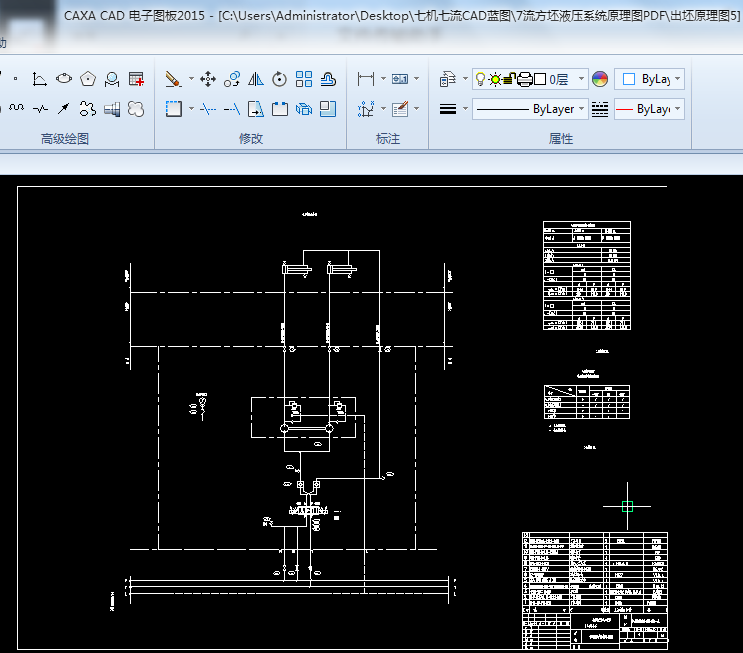Insert a table with the table icon
This screenshot has width=743, height=653.
136,78
